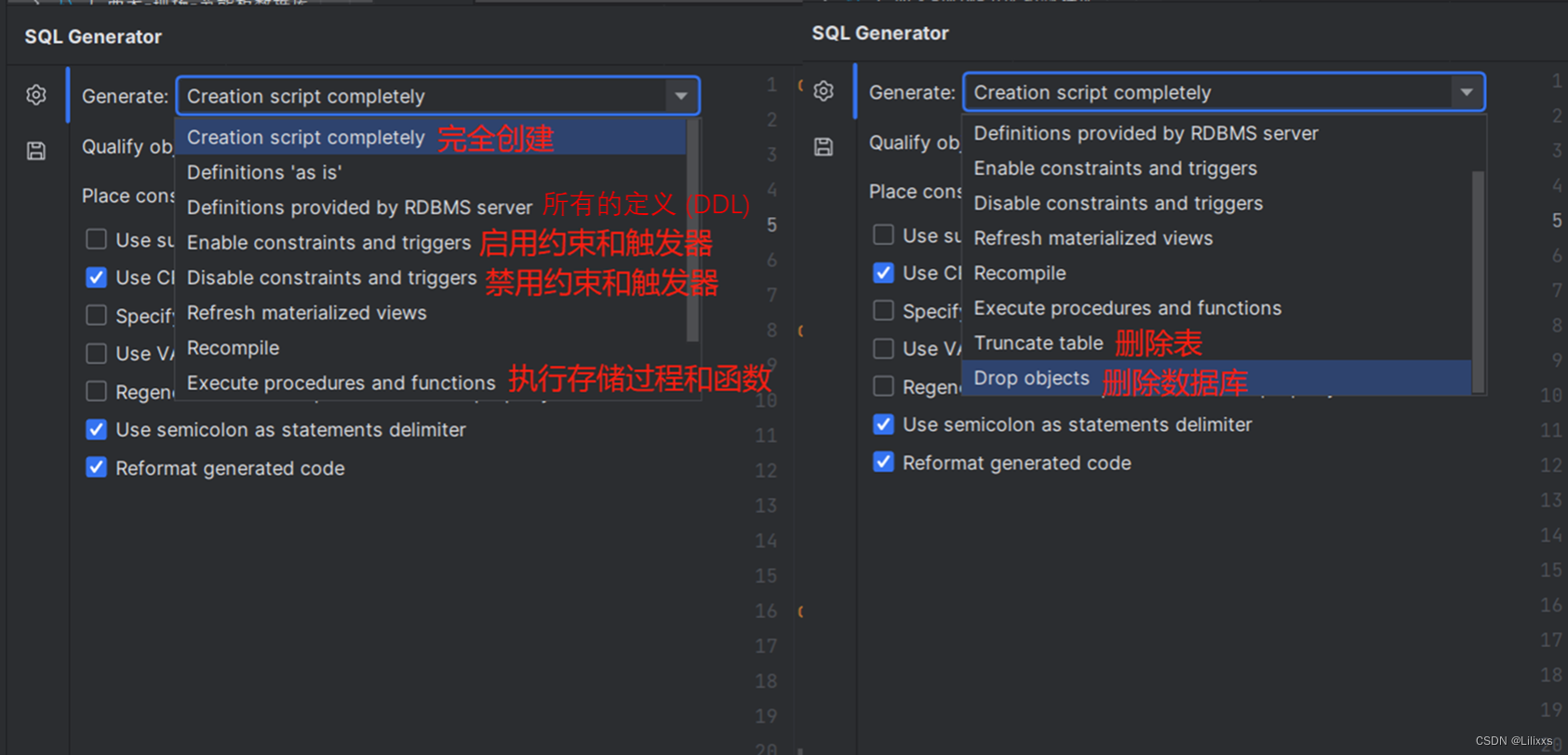Select Definitions 'as is' option
Viewport: 1568px width, 755px height.
coord(431,172)
